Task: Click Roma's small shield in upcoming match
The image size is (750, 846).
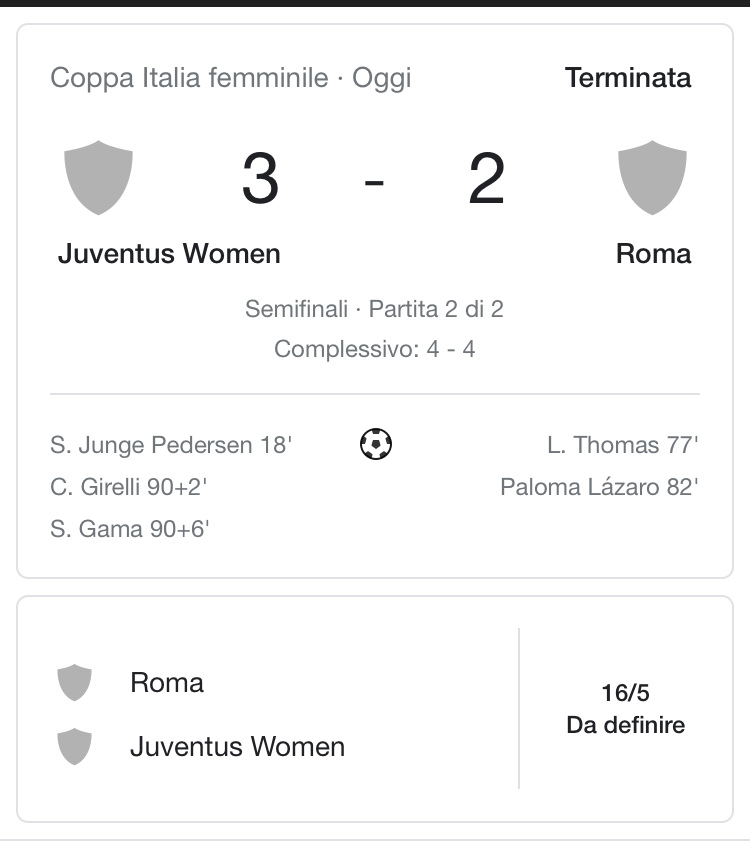Action: coord(74,683)
